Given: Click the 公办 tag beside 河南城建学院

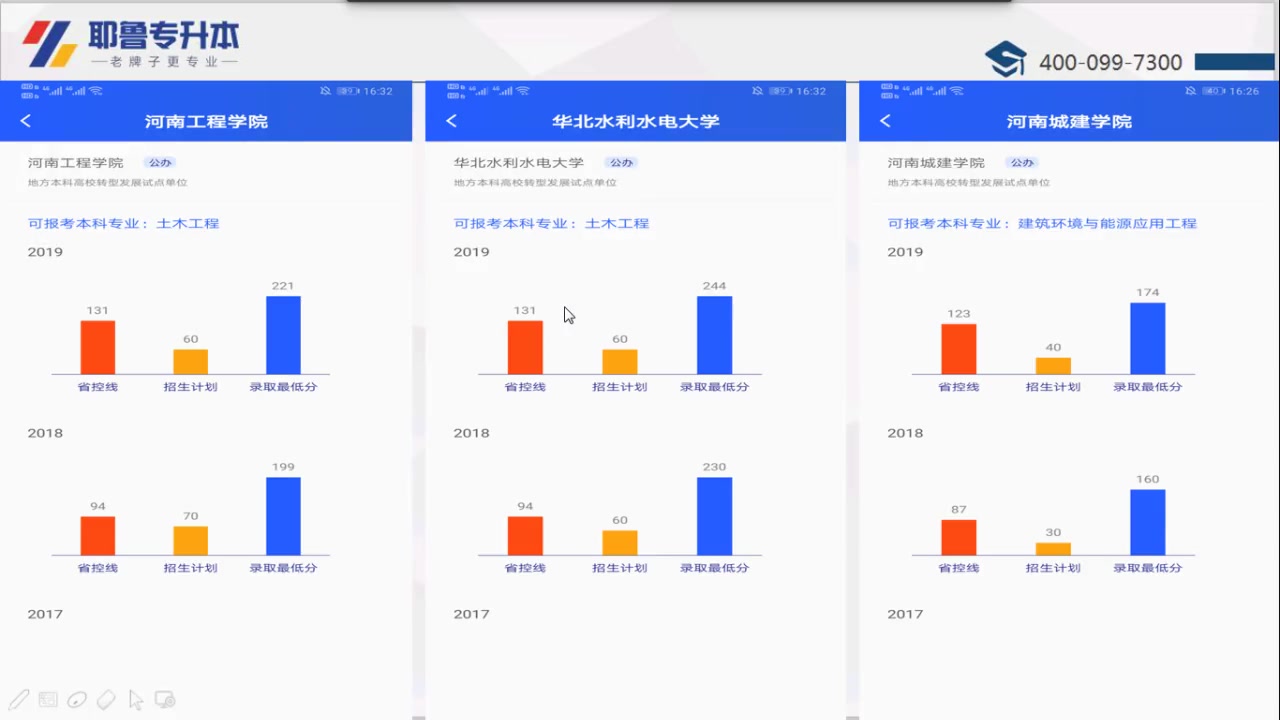Looking at the screenshot, I should pyautogui.click(x=1021, y=163).
